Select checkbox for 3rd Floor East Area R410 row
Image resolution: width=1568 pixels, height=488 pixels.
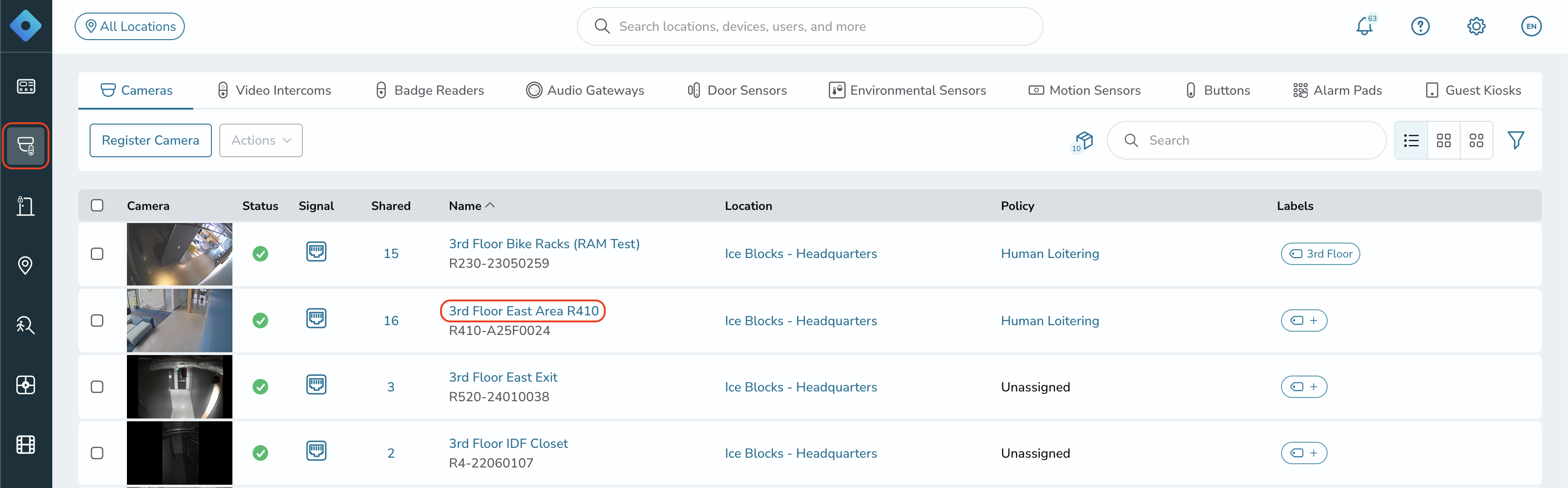98,321
